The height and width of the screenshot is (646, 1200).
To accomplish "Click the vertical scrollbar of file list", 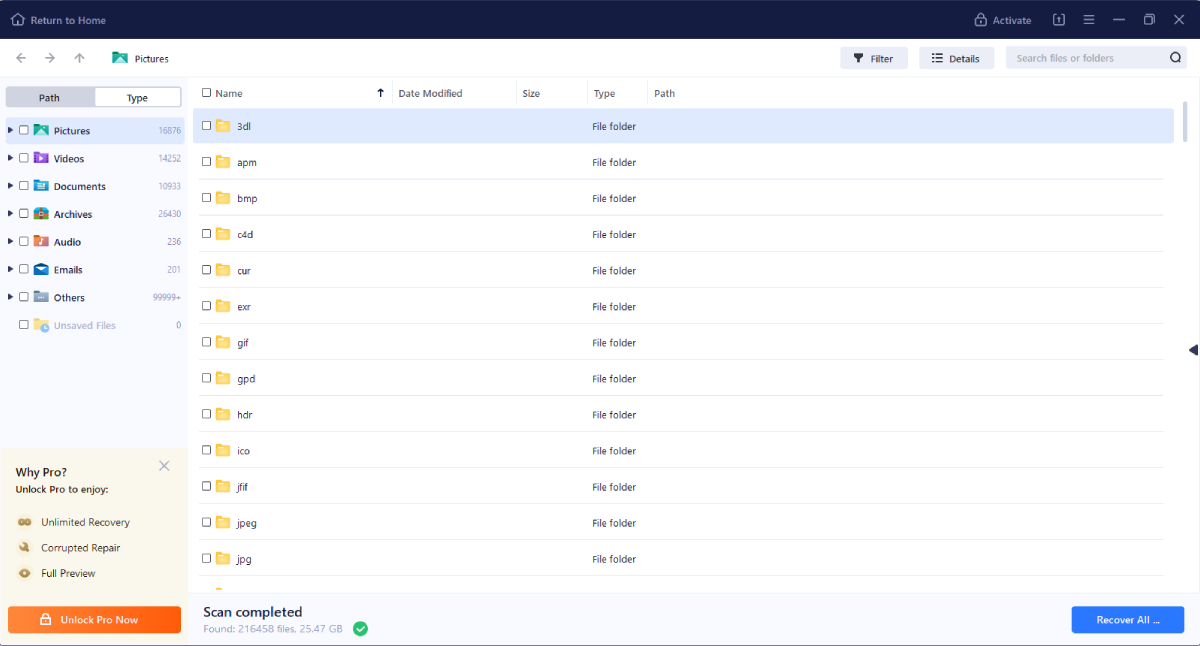I will point(1185,122).
